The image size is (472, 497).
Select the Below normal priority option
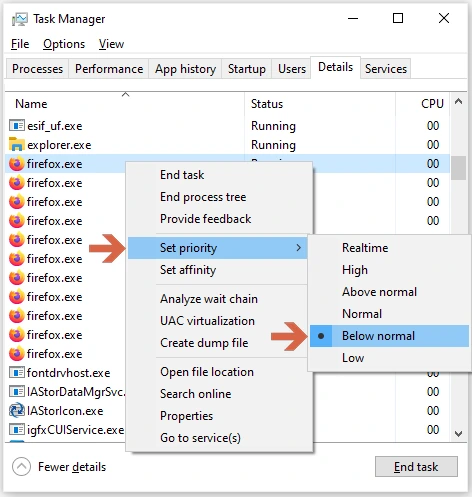pos(389,336)
